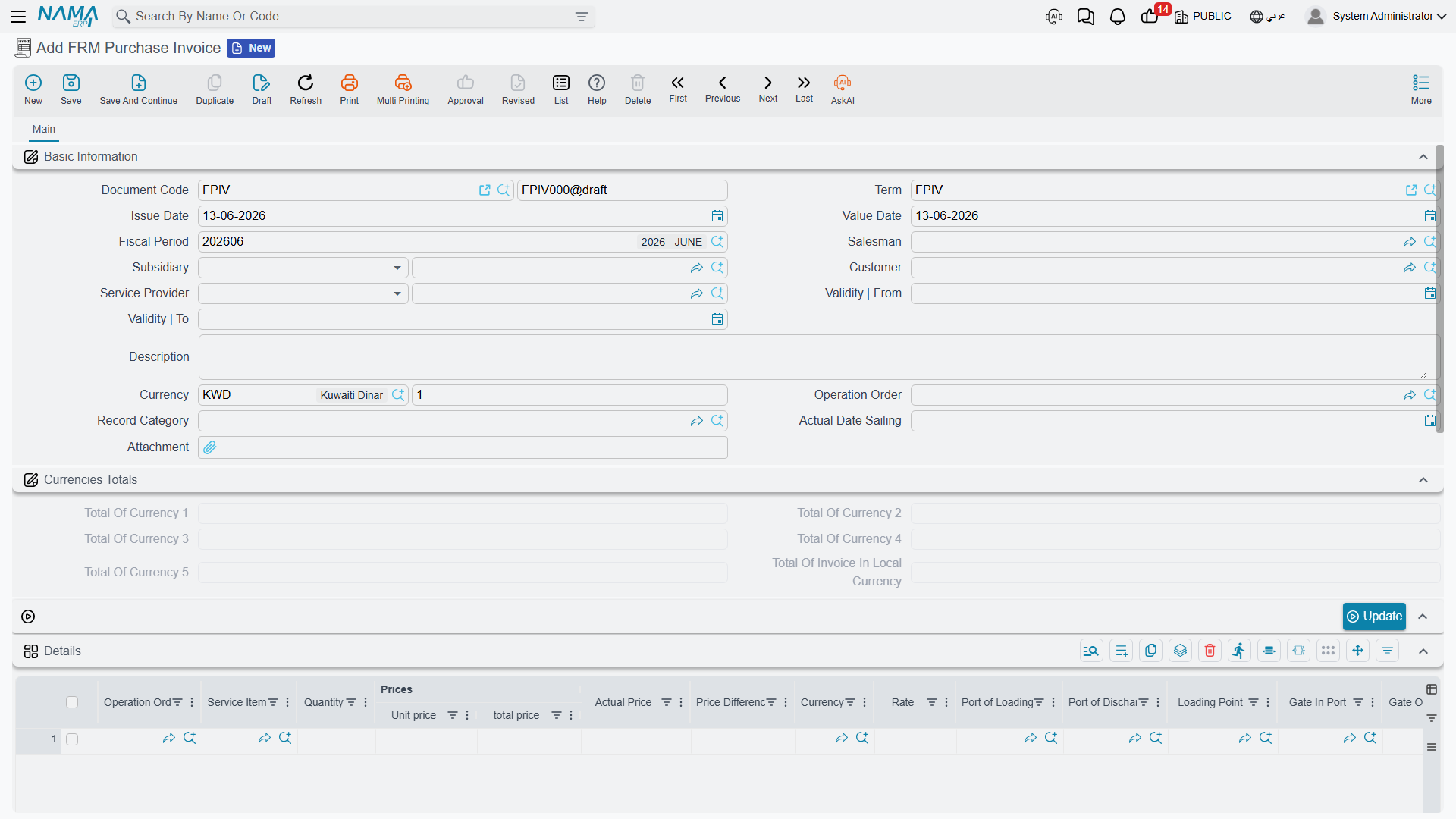Open the More options menu
Viewport: 1456px width, 819px height.
pyautogui.click(x=1421, y=89)
